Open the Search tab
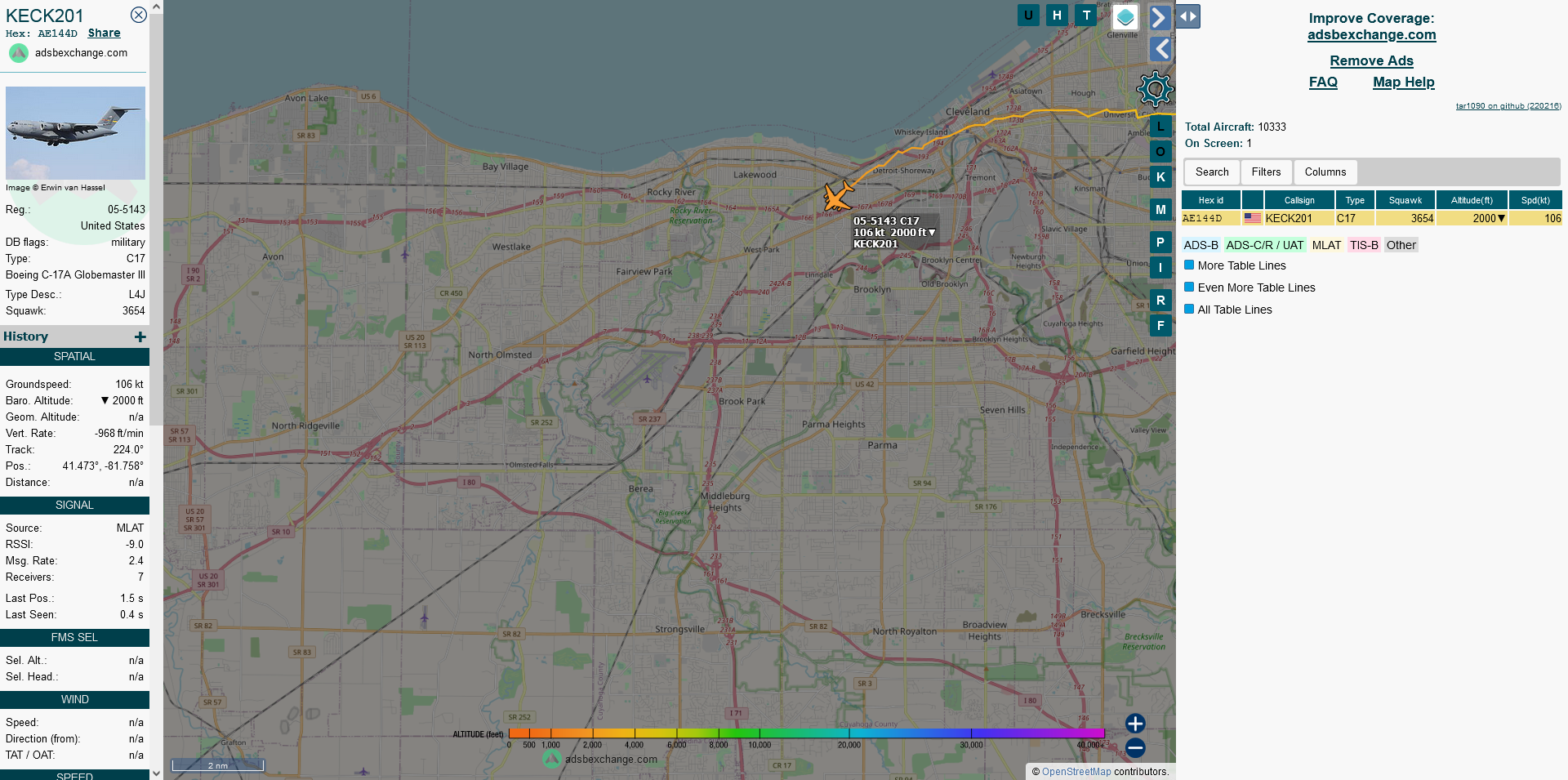 click(1212, 172)
